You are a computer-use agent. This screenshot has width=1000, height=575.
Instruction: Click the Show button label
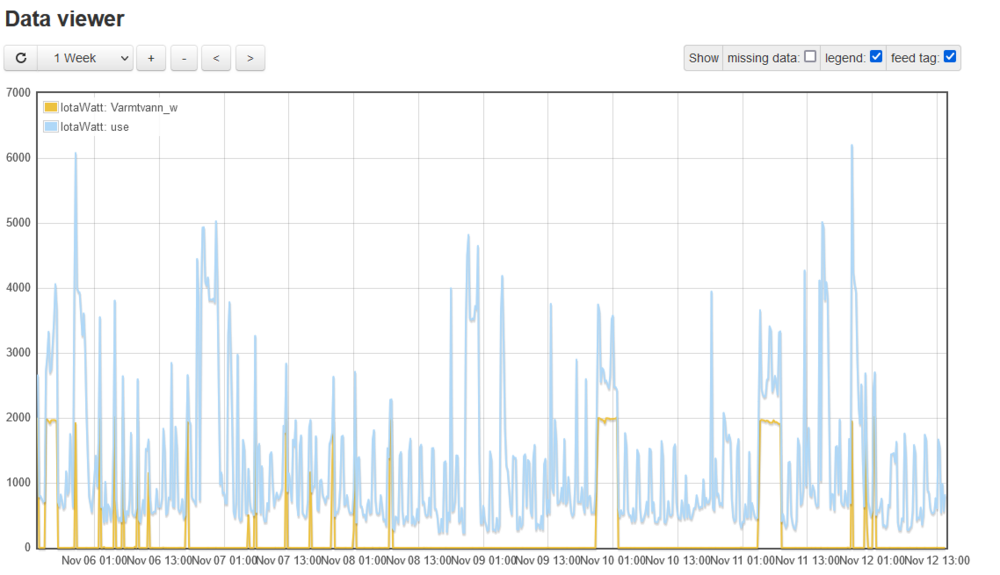(x=703, y=58)
